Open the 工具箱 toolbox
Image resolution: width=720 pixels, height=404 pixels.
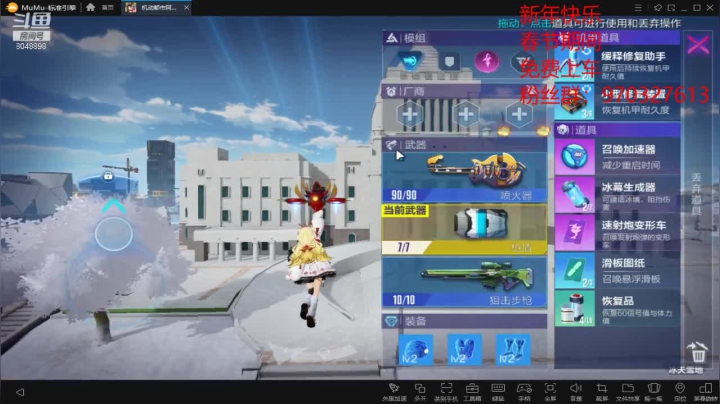(472, 392)
